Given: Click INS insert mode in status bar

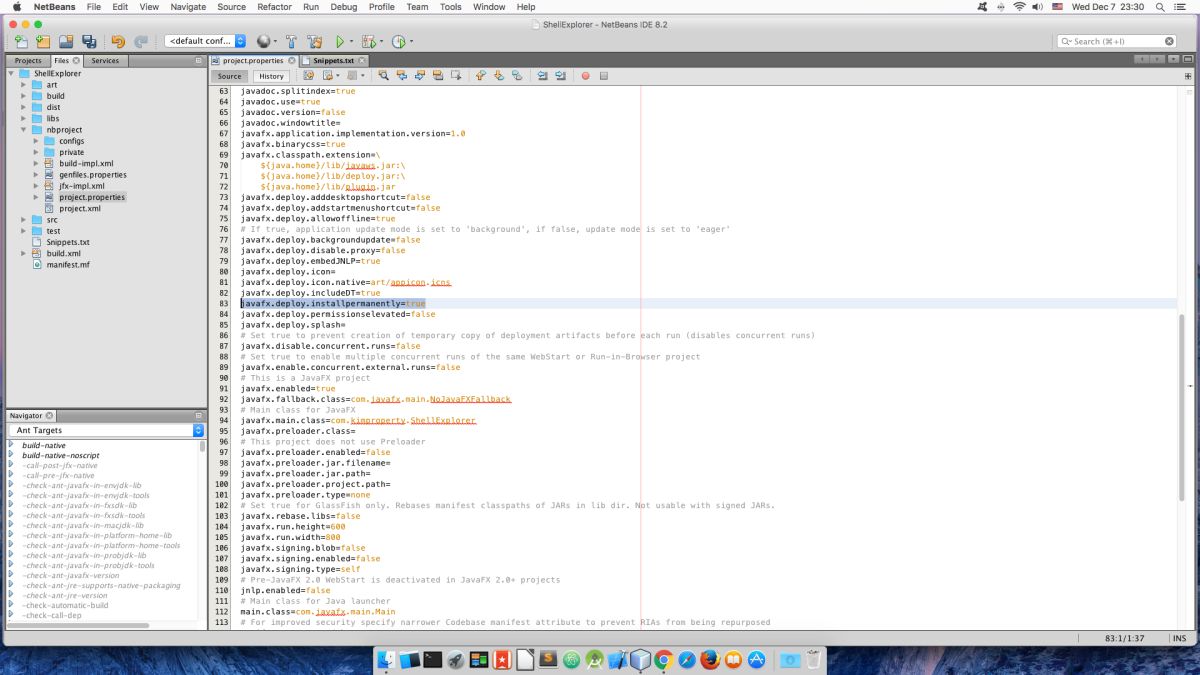Looking at the screenshot, I should tap(1179, 637).
